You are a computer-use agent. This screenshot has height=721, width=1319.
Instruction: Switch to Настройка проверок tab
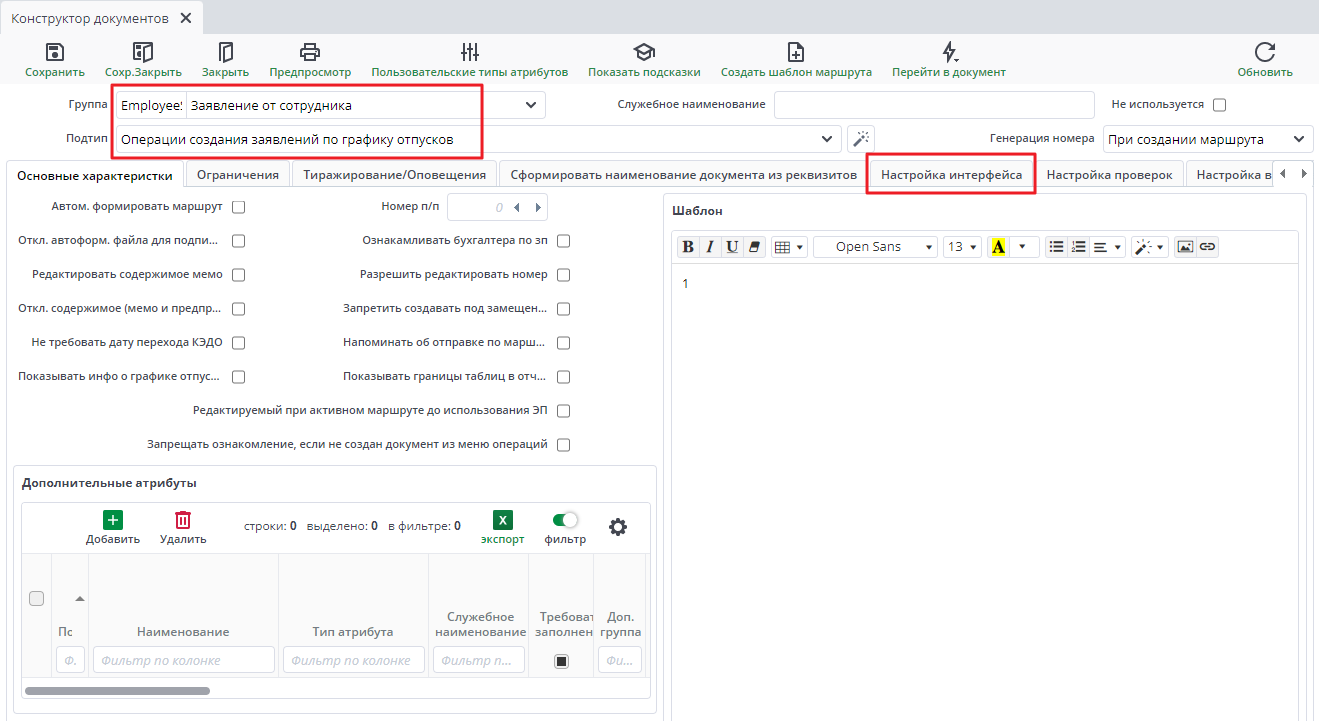click(1109, 175)
